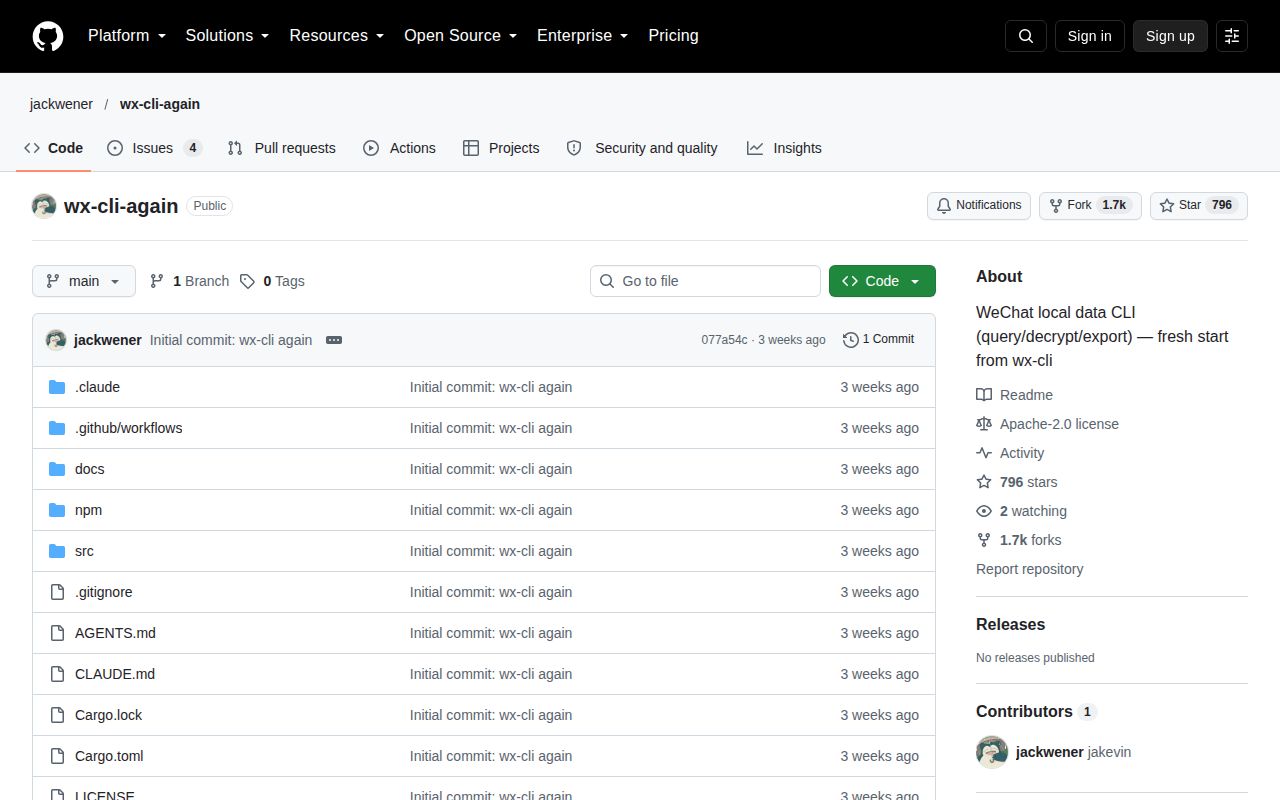Image resolution: width=1280 pixels, height=800 pixels.
Task: Click the Go to file search field
Action: tap(705, 281)
